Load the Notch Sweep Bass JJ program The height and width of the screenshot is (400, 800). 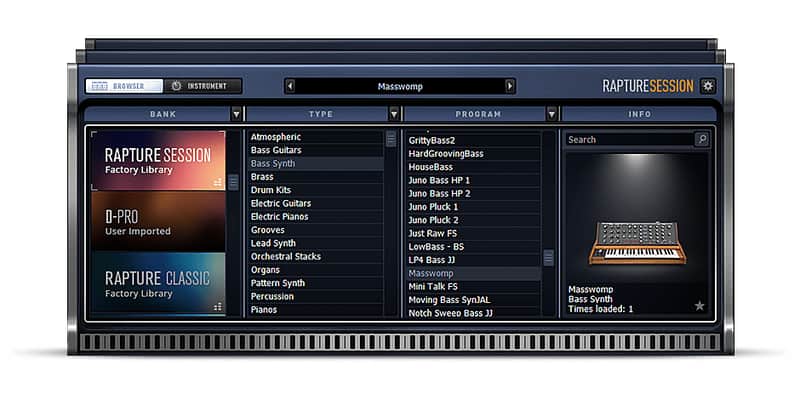[473, 313]
